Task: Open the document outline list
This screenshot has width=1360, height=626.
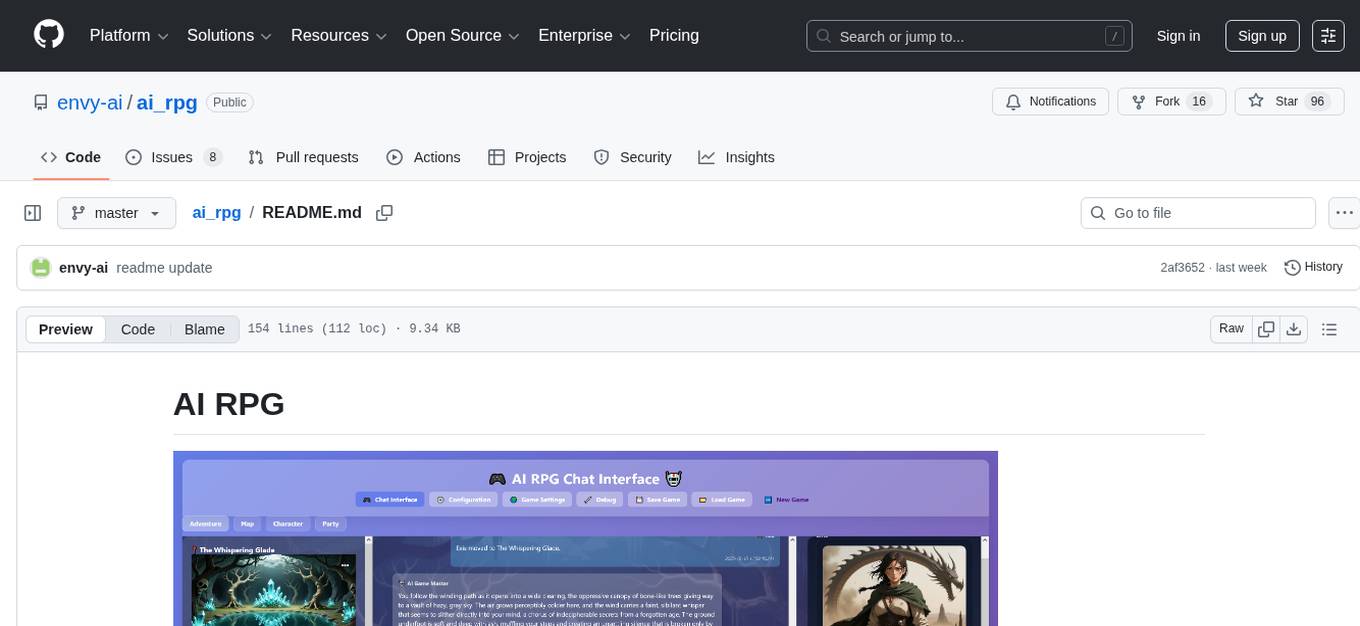Action: 1329,329
